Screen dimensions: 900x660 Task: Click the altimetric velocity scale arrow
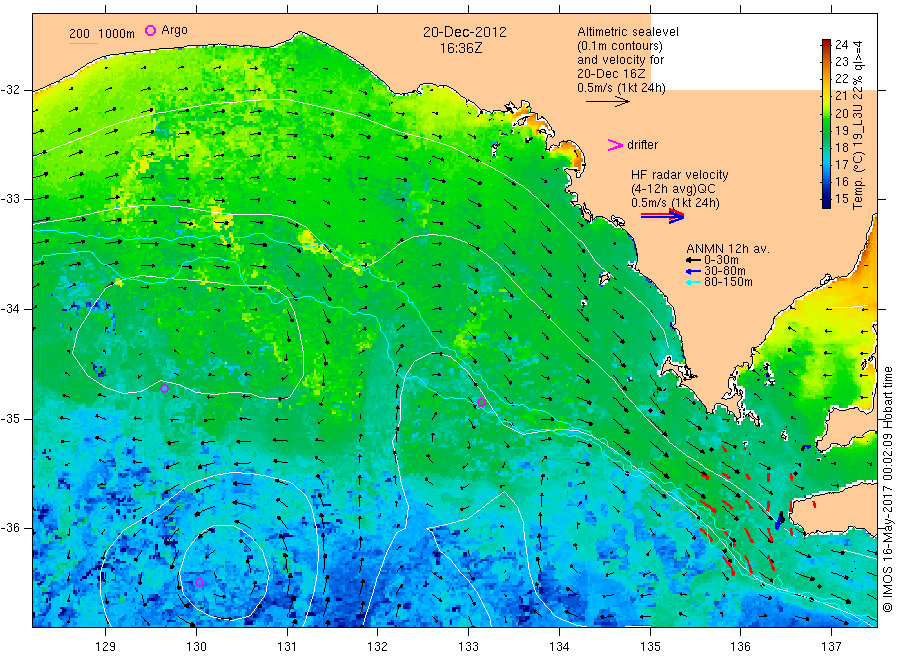coord(607,102)
